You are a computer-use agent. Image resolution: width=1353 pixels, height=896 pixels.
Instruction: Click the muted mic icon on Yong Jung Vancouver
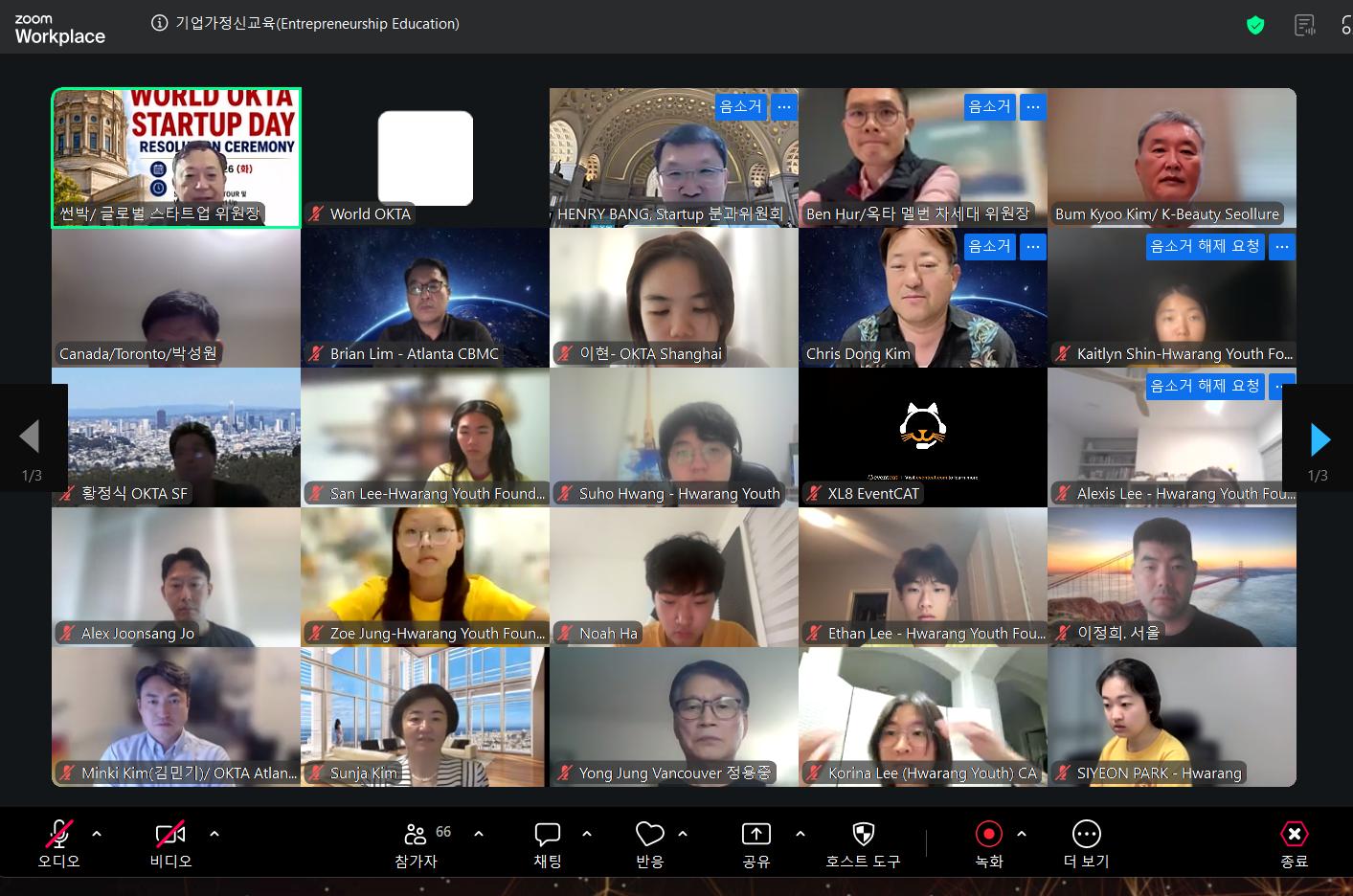[x=565, y=773]
